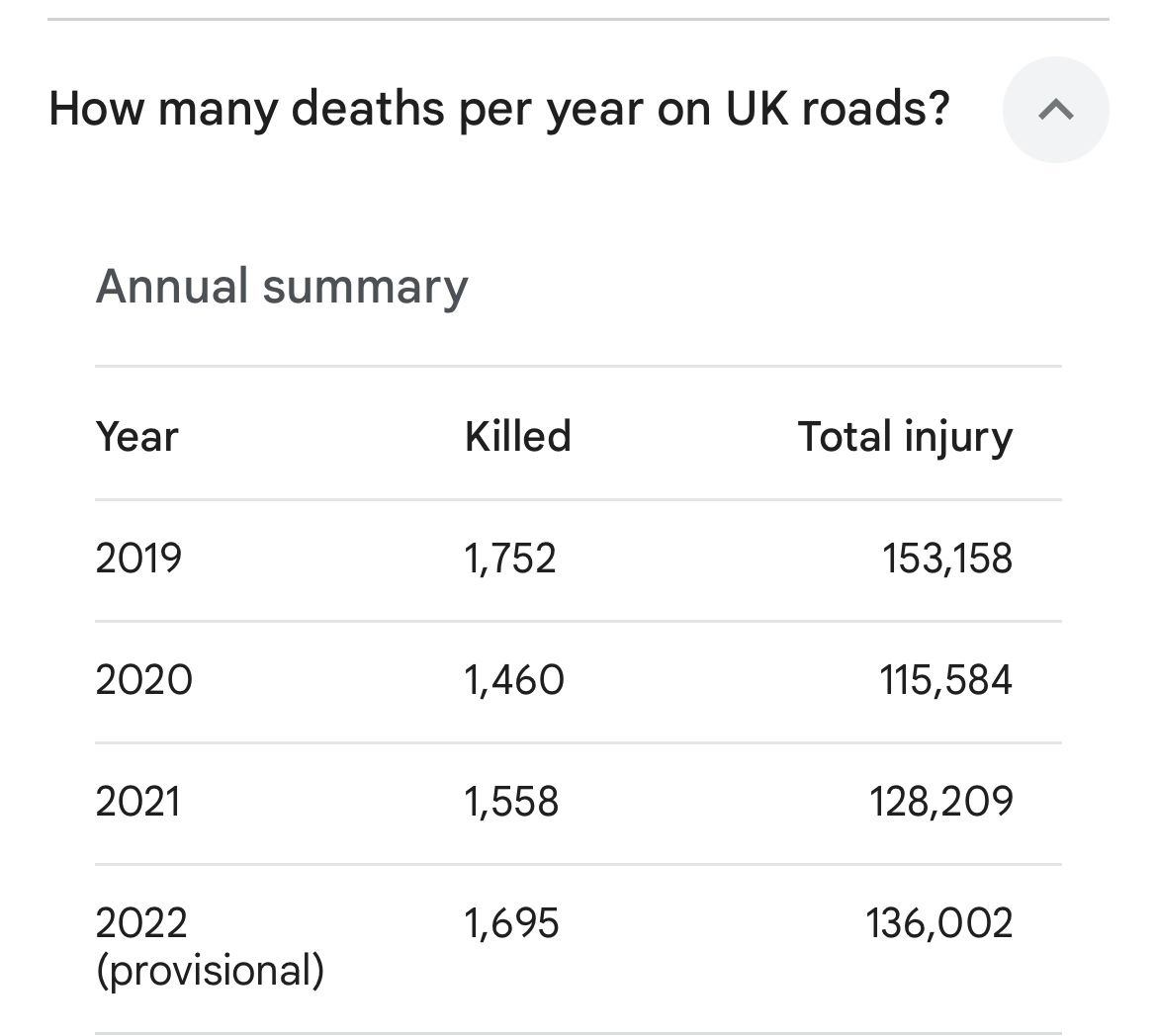Click the question 'How many deaths per year on UK roads?'

pos(499,108)
